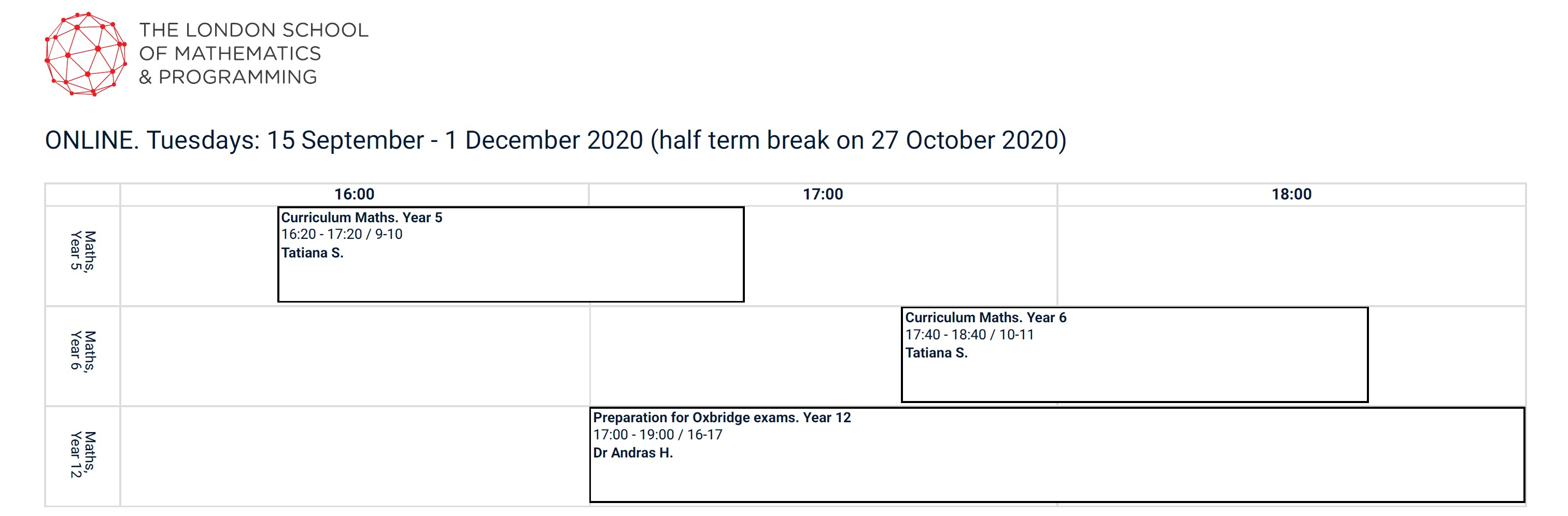Click Dr Andras H. teacher name

point(633,453)
